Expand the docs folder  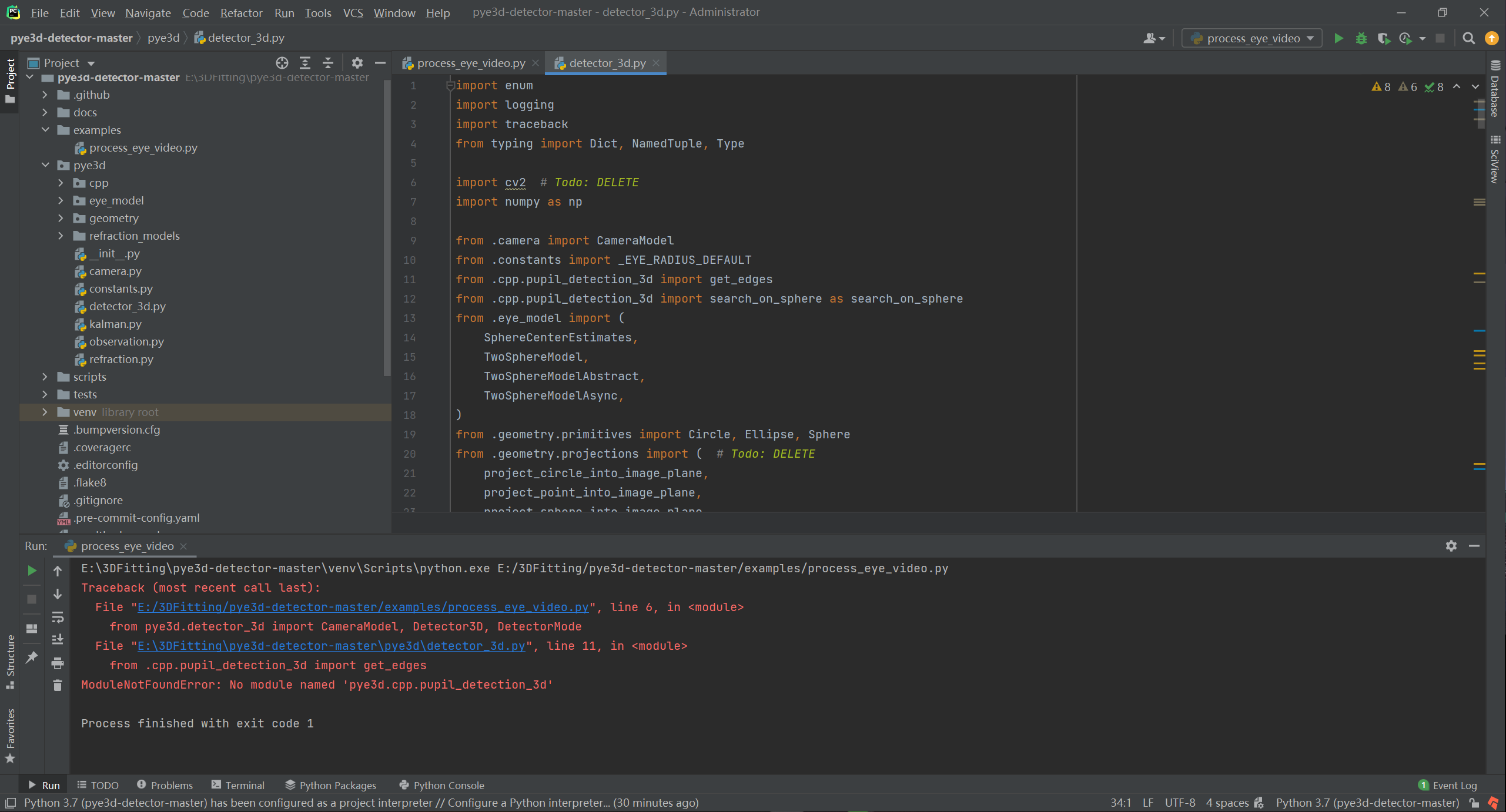point(45,112)
